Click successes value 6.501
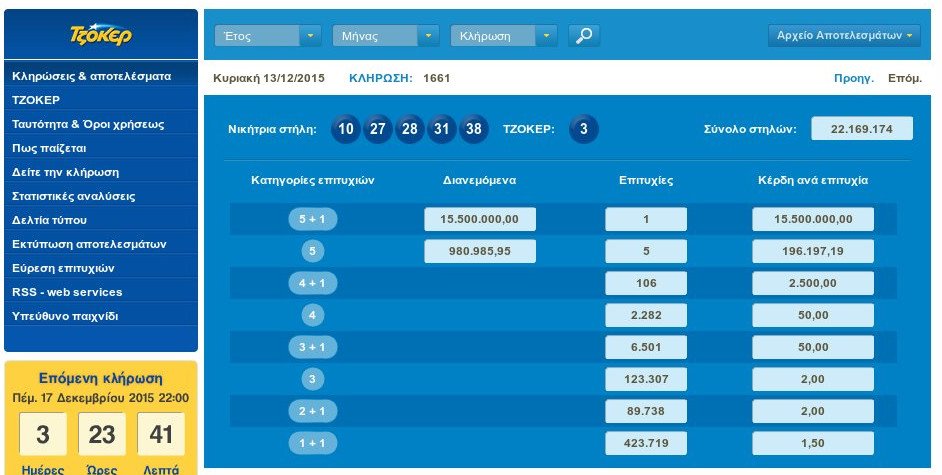Screen dimensions: 942x475 click(x=646, y=347)
